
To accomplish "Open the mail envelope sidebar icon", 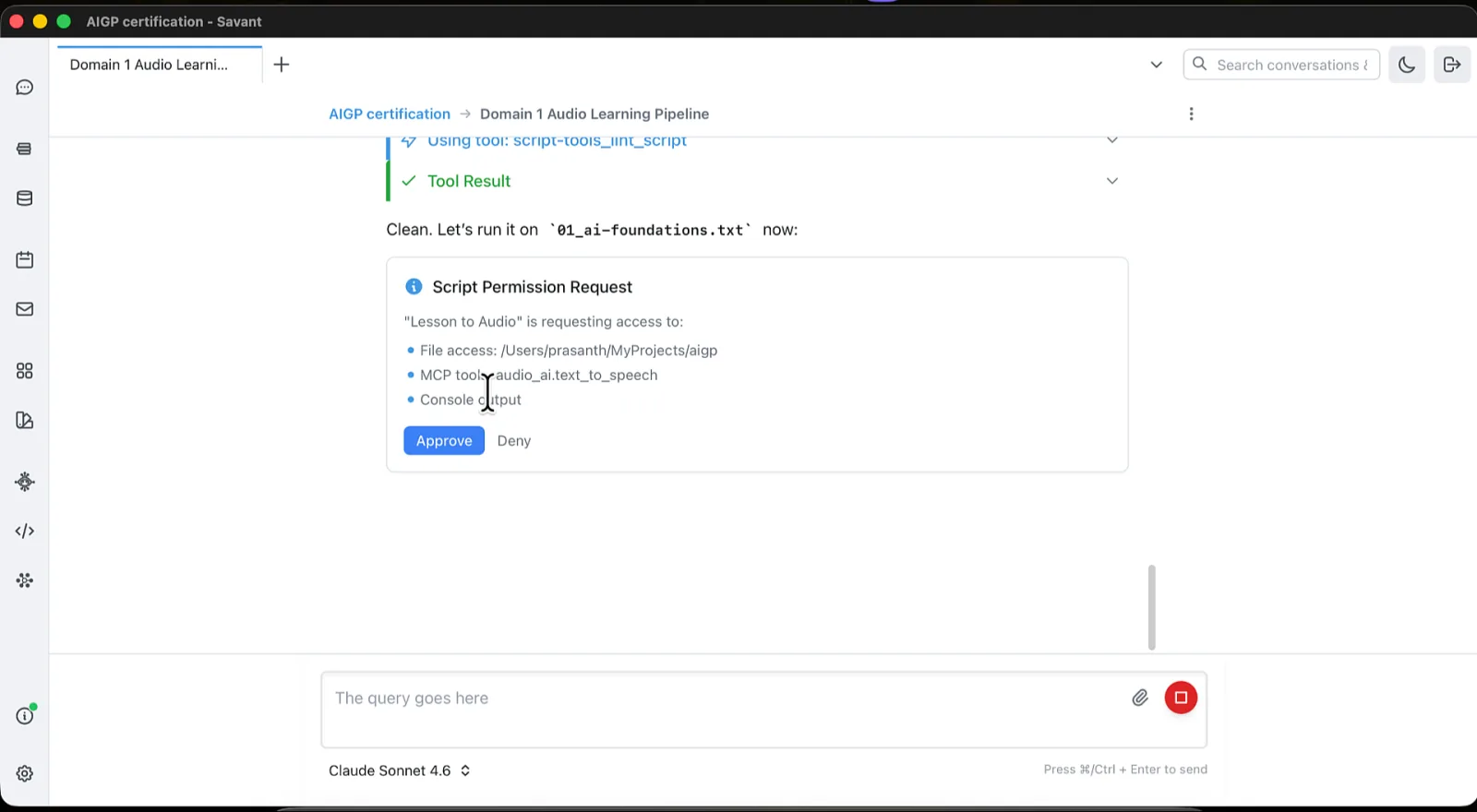I will pyautogui.click(x=25, y=309).
